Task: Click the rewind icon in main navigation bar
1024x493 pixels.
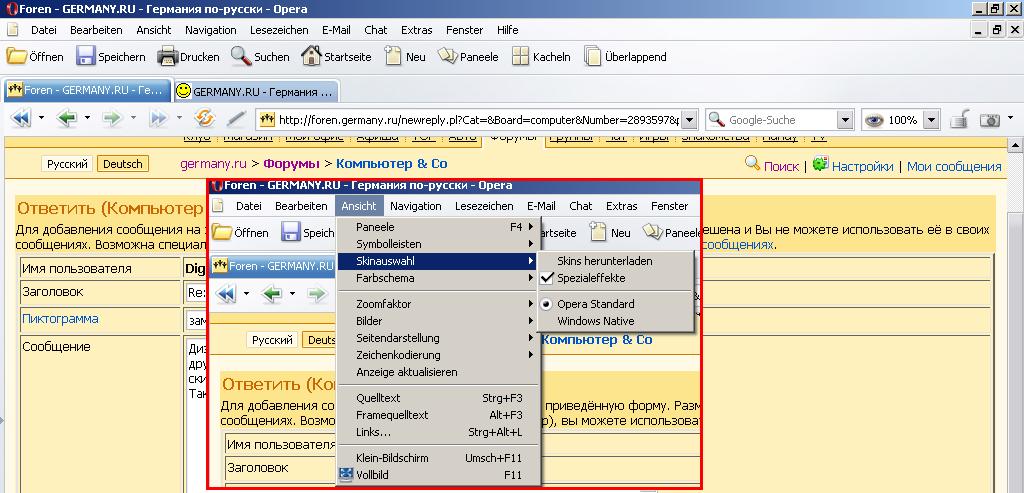Action: (22, 119)
